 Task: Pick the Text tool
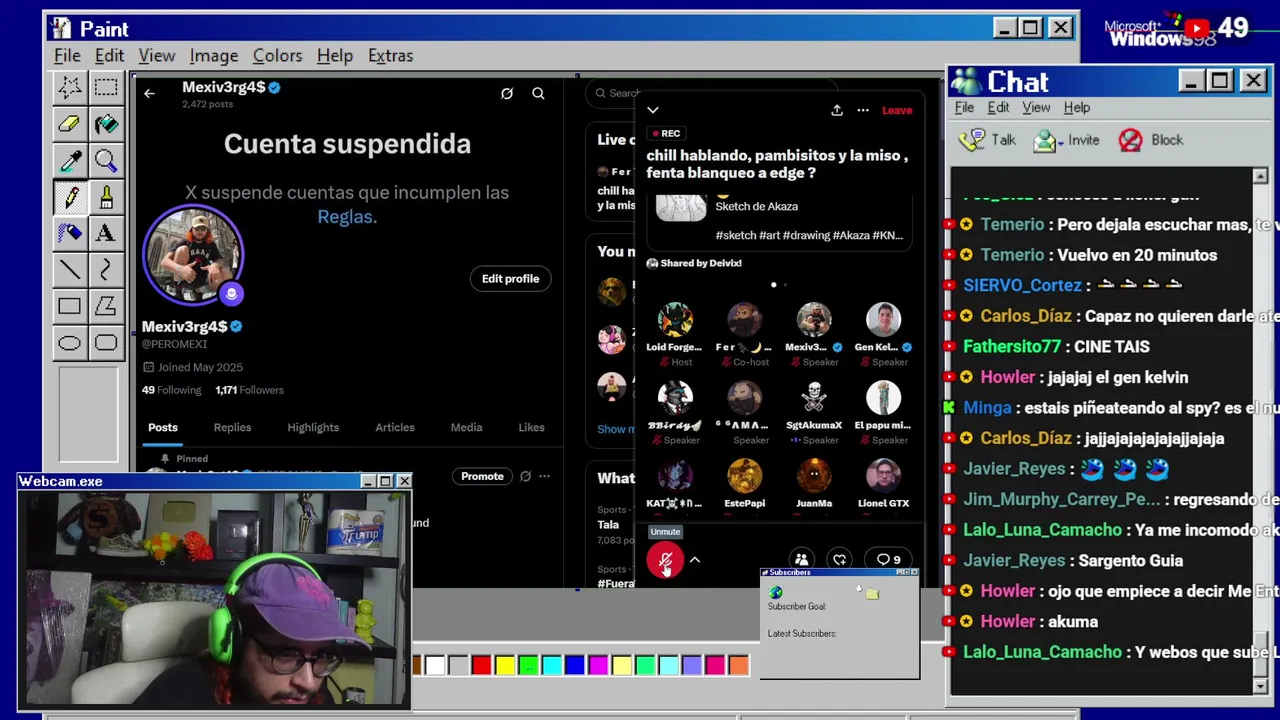pyautogui.click(x=105, y=233)
